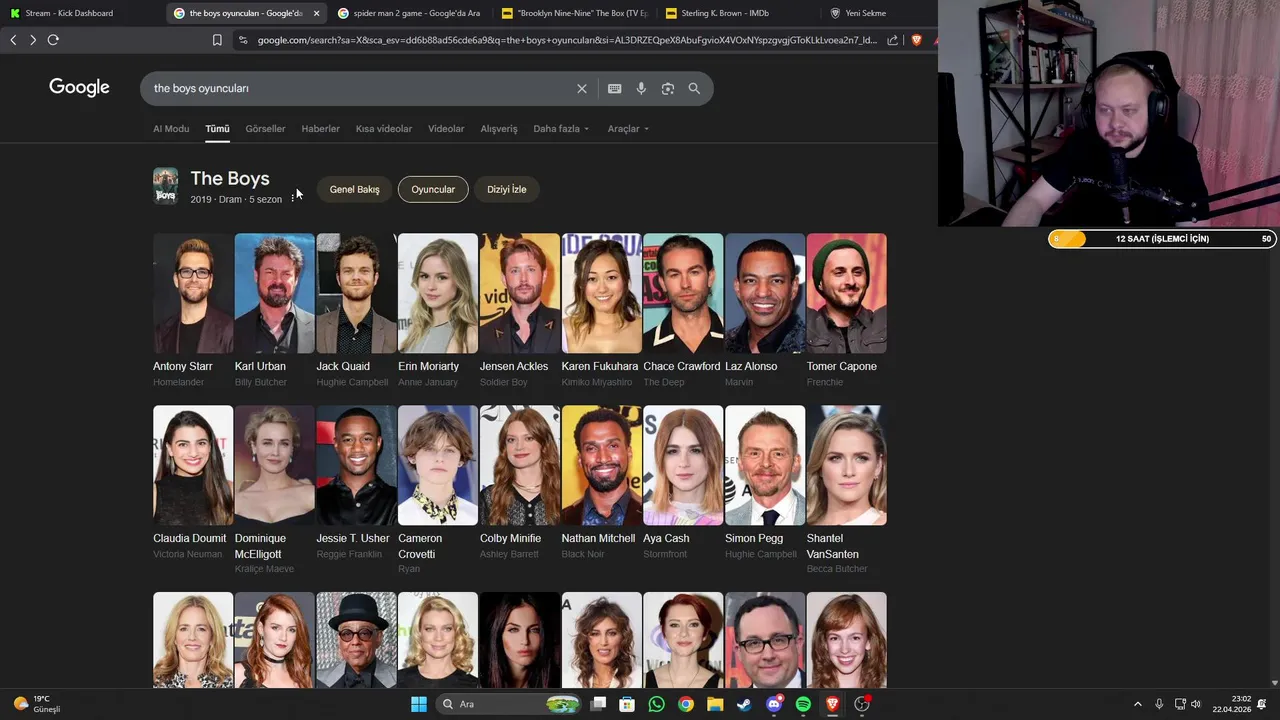Open Discord from taskbar
1280x720 pixels.
click(774, 704)
